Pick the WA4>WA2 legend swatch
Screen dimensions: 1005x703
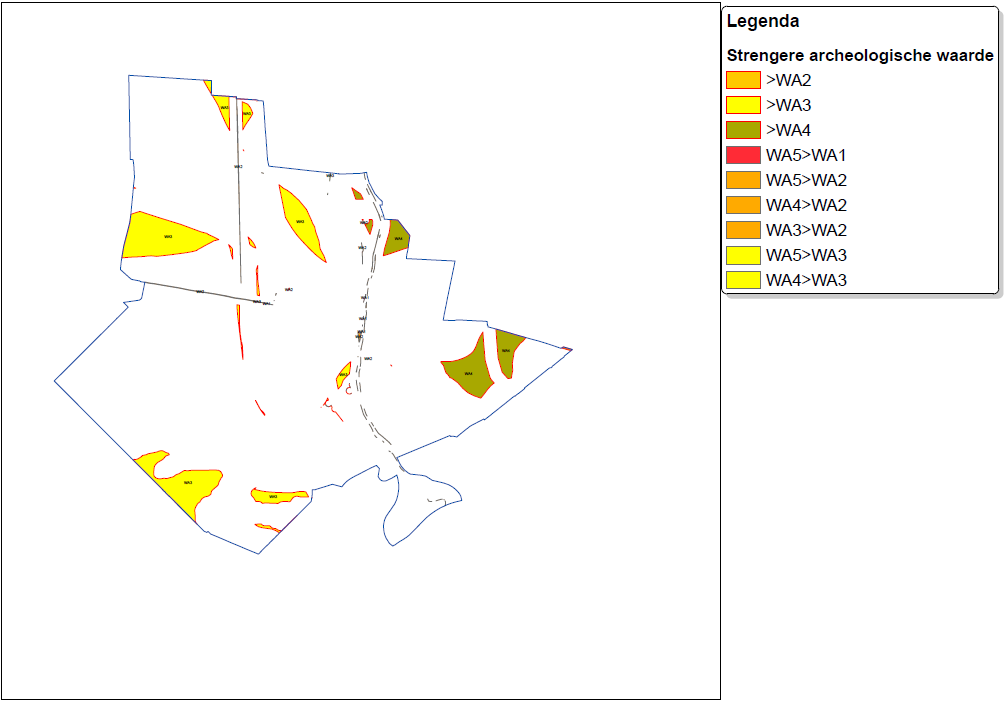click(743, 205)
